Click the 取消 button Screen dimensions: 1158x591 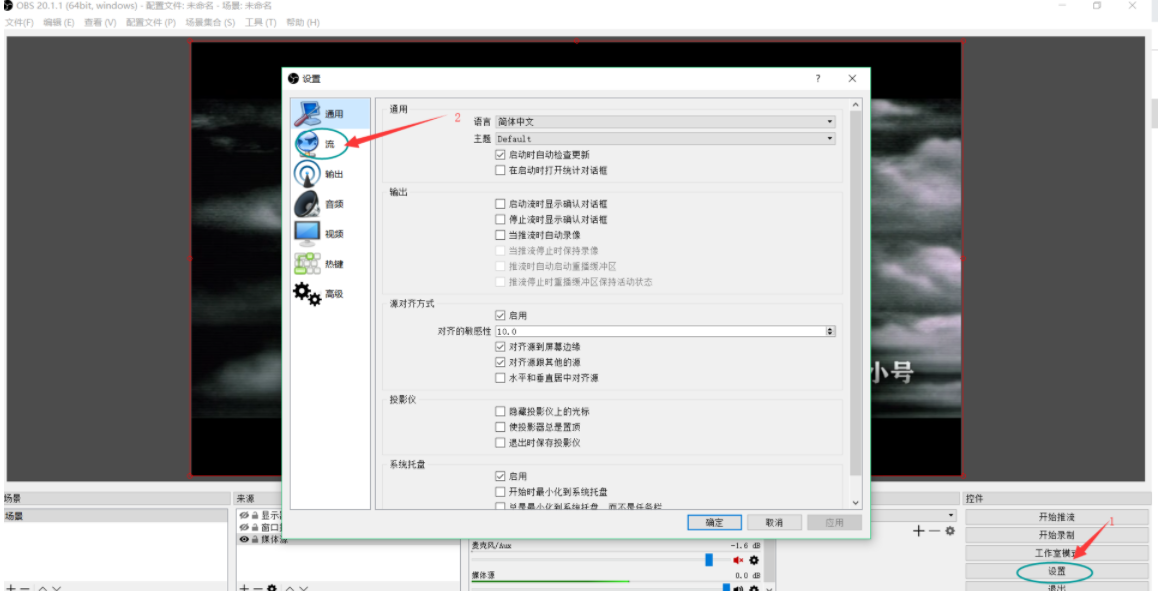tap(774, 522)
